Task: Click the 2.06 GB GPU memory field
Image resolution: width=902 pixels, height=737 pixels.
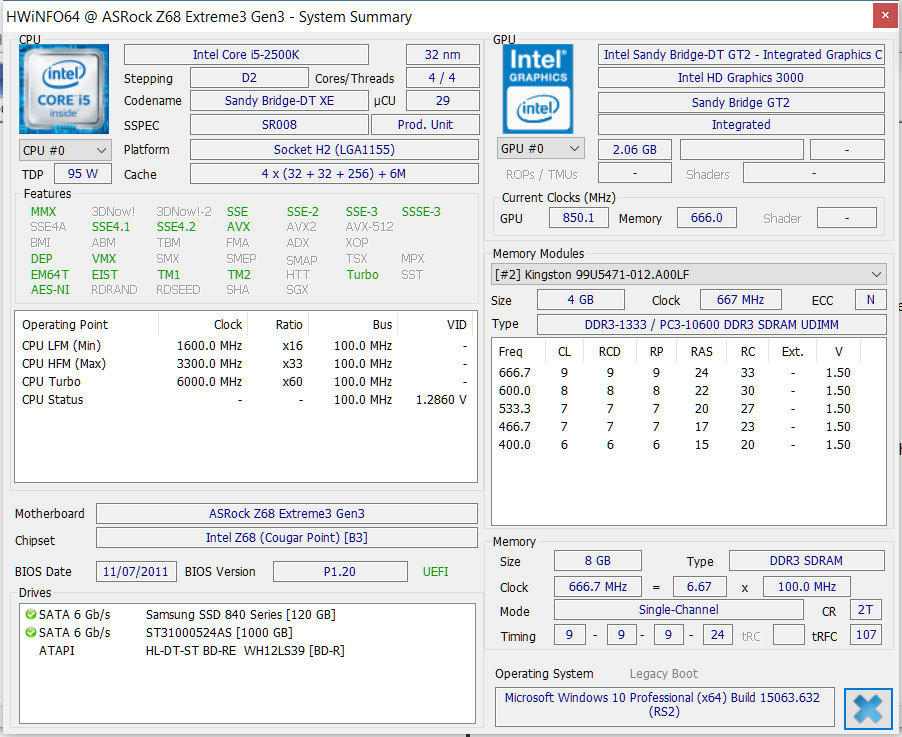Action: click(635, 150)
